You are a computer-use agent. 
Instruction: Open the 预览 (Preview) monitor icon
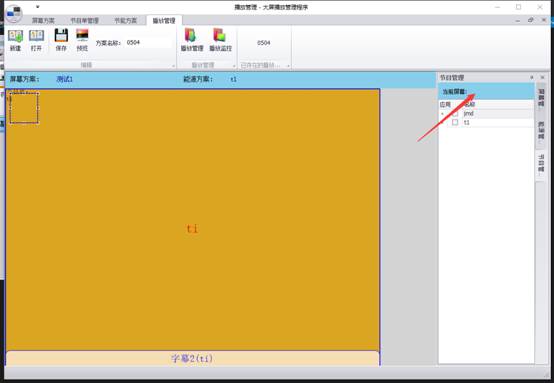(x=82, y=40)
